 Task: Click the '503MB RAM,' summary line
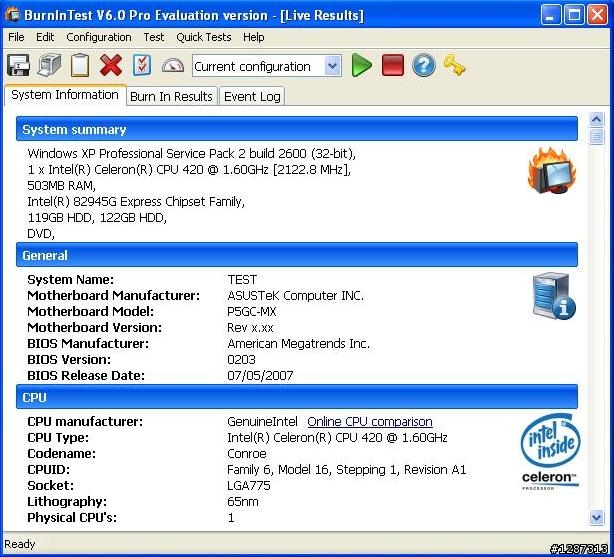[x=61, y=185]
